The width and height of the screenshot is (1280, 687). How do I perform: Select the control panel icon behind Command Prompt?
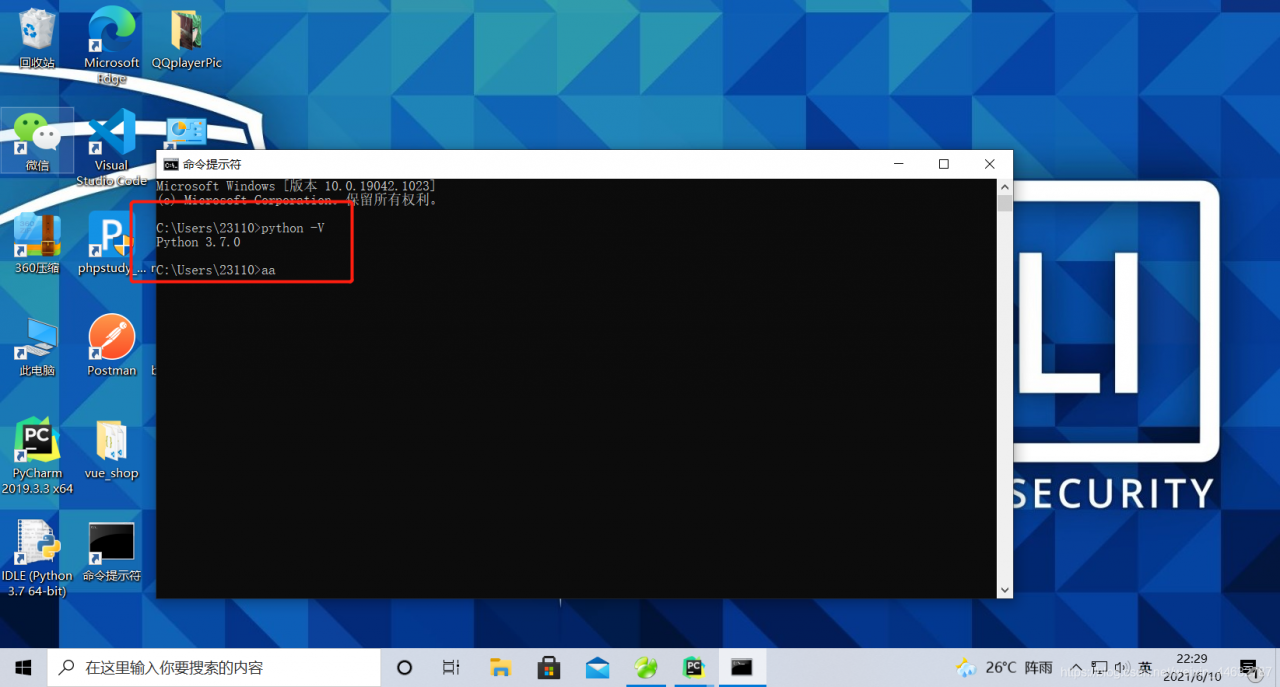pos(186,132)
